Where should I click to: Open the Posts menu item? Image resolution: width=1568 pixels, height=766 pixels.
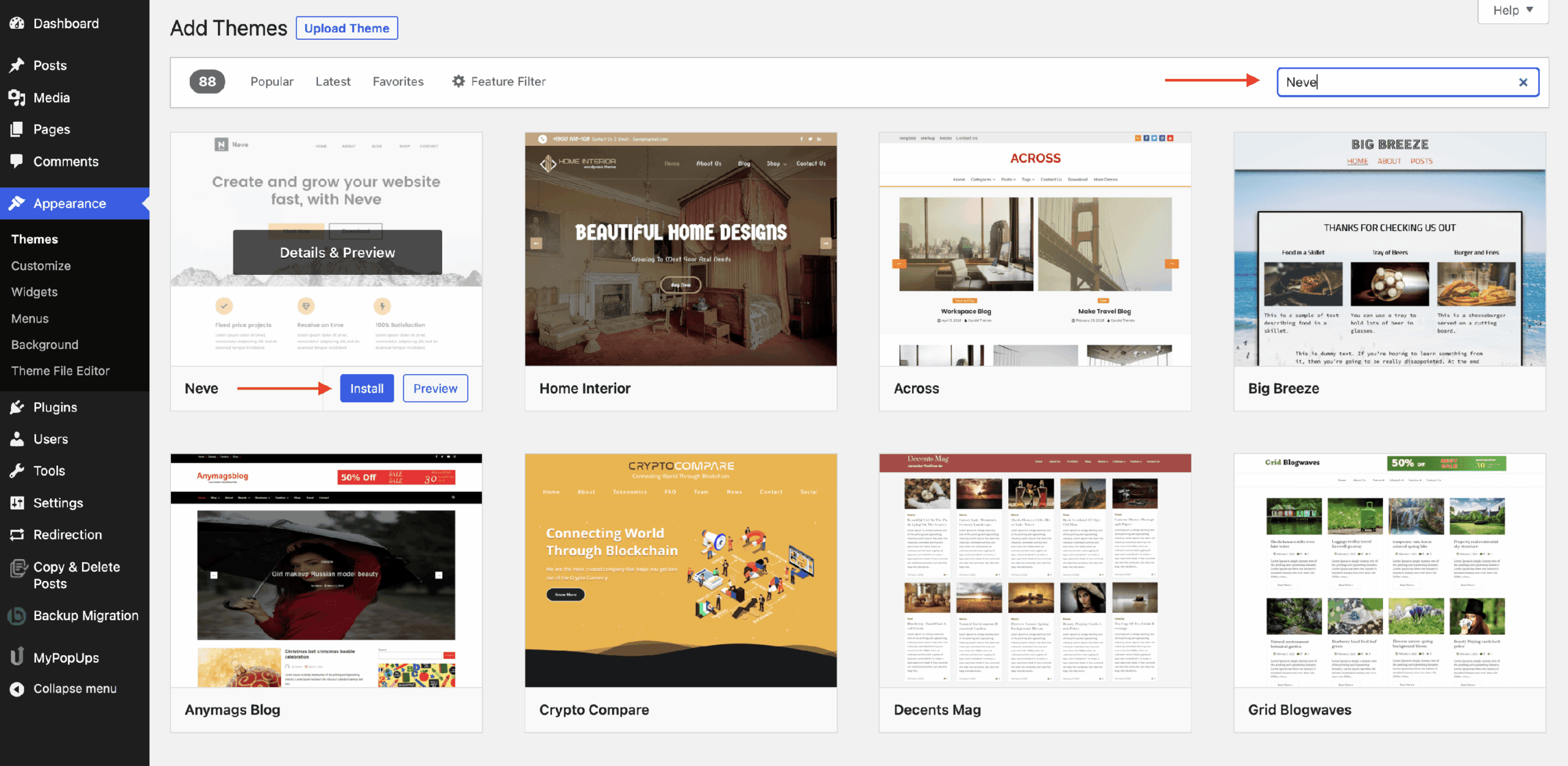[x=75, y=65]
